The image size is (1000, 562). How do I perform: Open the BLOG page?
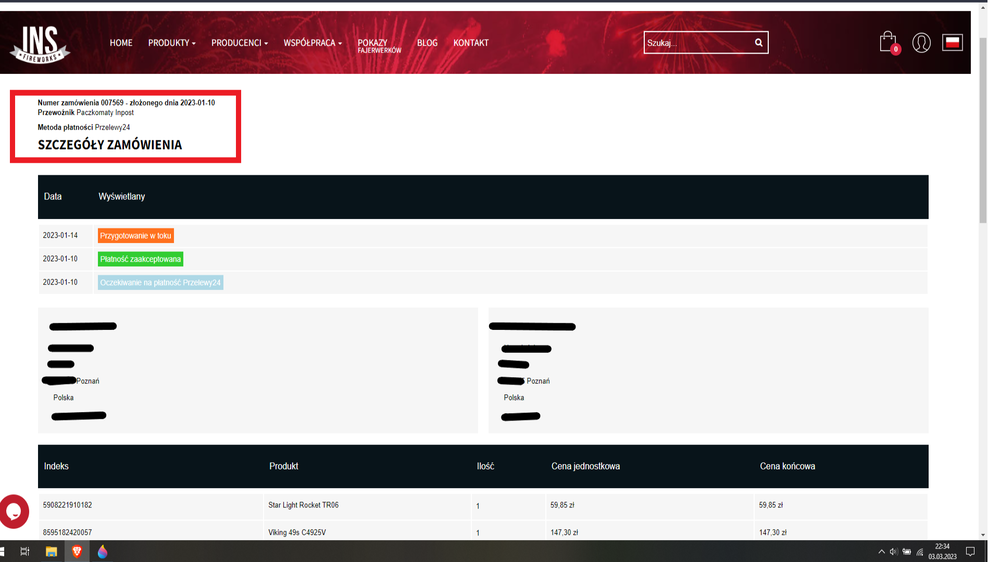coord(427,43)
